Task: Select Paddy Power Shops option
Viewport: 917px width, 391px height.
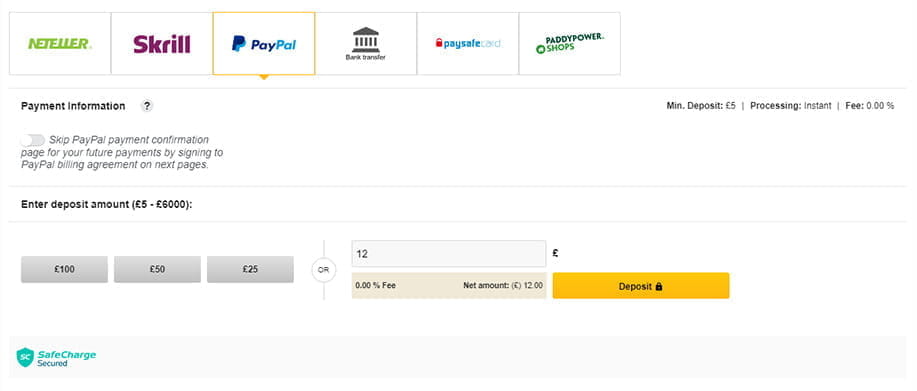Action: pos(570,44)
